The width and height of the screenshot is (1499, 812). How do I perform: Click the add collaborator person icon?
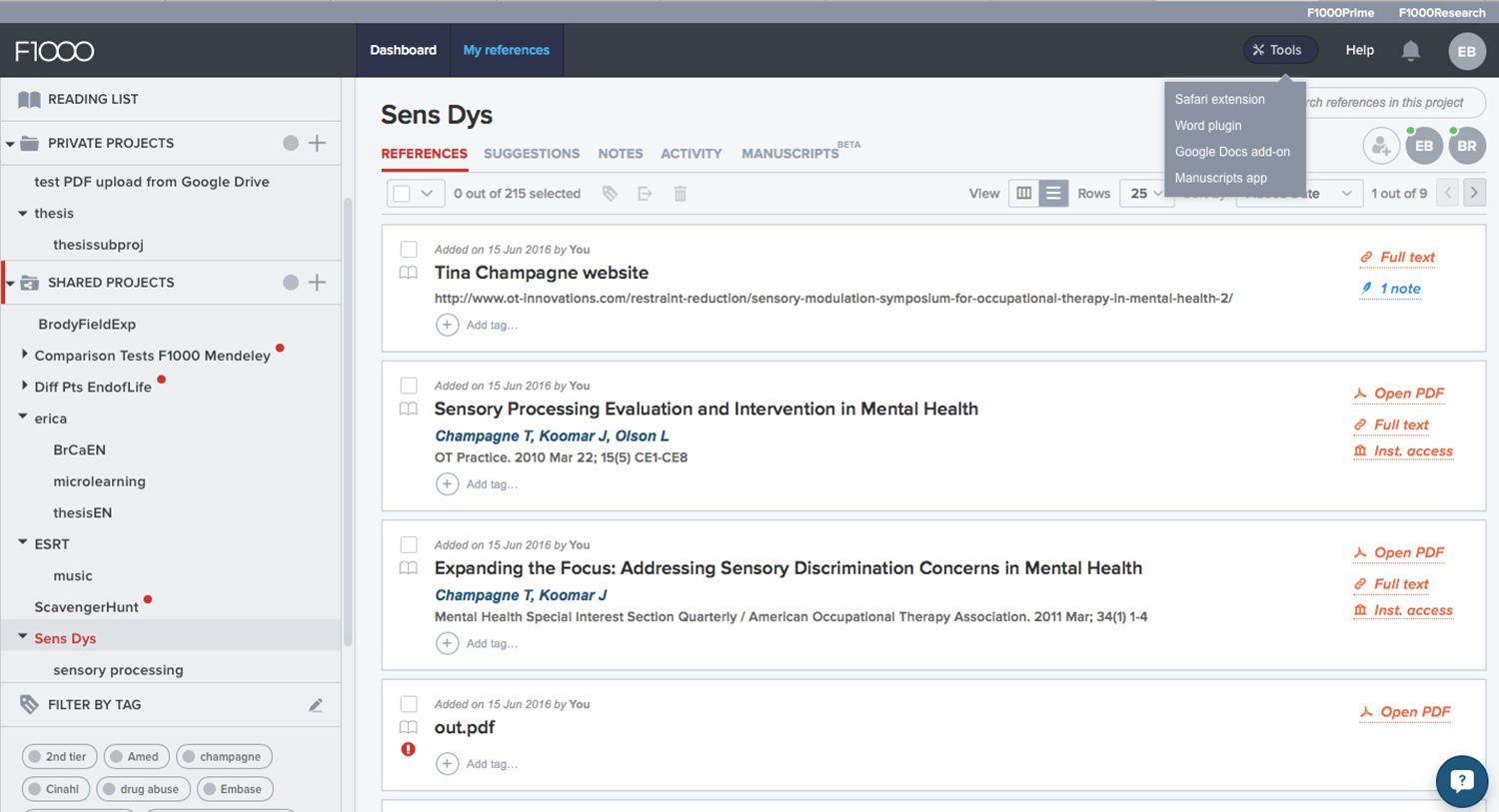coord(1380,146)
